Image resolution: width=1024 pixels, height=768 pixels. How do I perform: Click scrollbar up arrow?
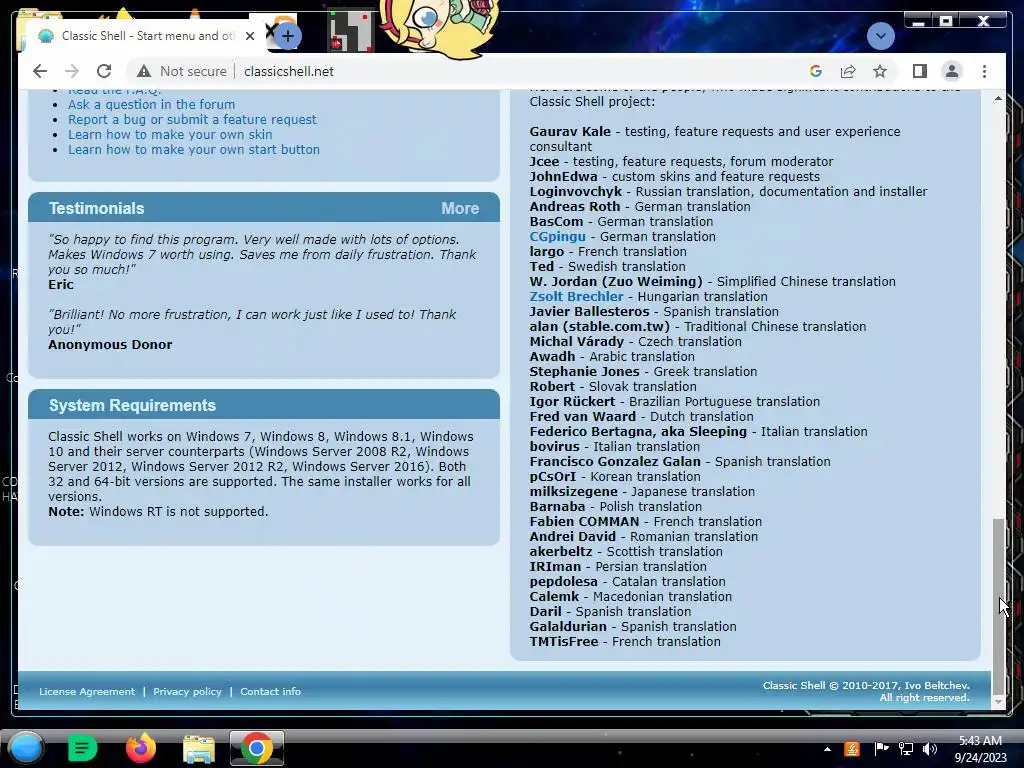(998, 99)
